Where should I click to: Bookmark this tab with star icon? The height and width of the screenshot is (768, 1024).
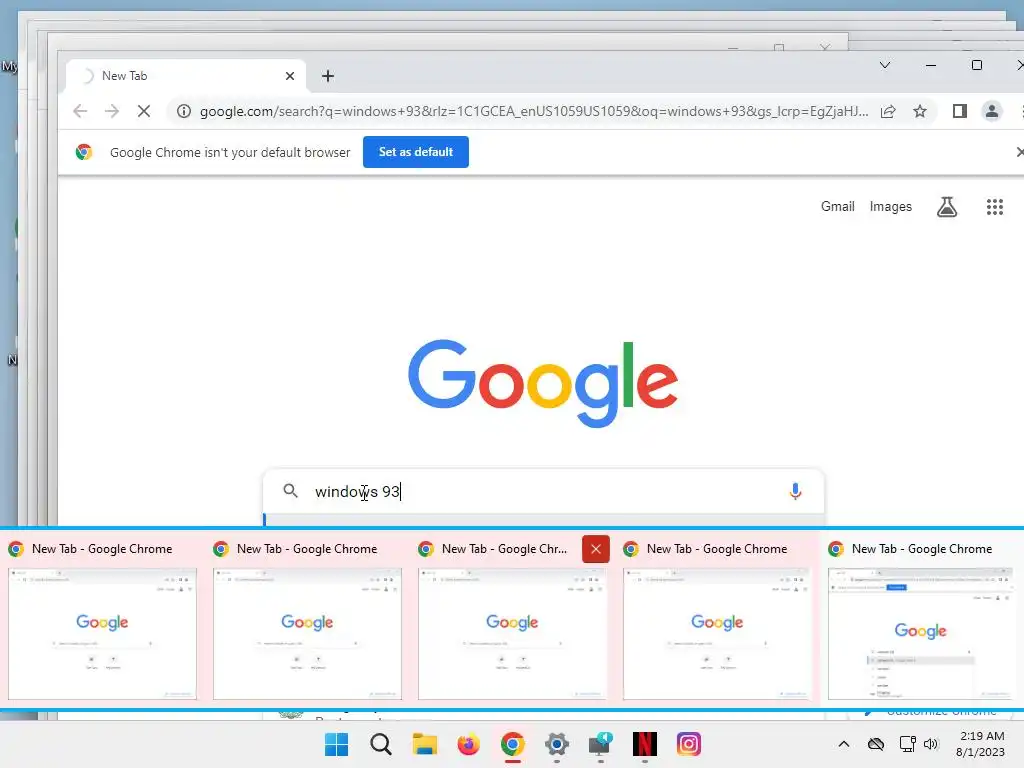(920, 111)
